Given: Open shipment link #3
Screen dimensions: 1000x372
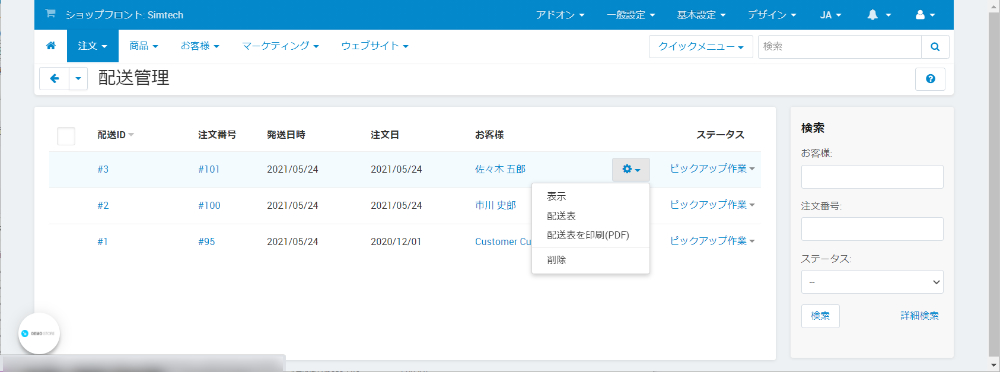Looking at the screenshot, I should pyautogui.click(x=103, y=169).
